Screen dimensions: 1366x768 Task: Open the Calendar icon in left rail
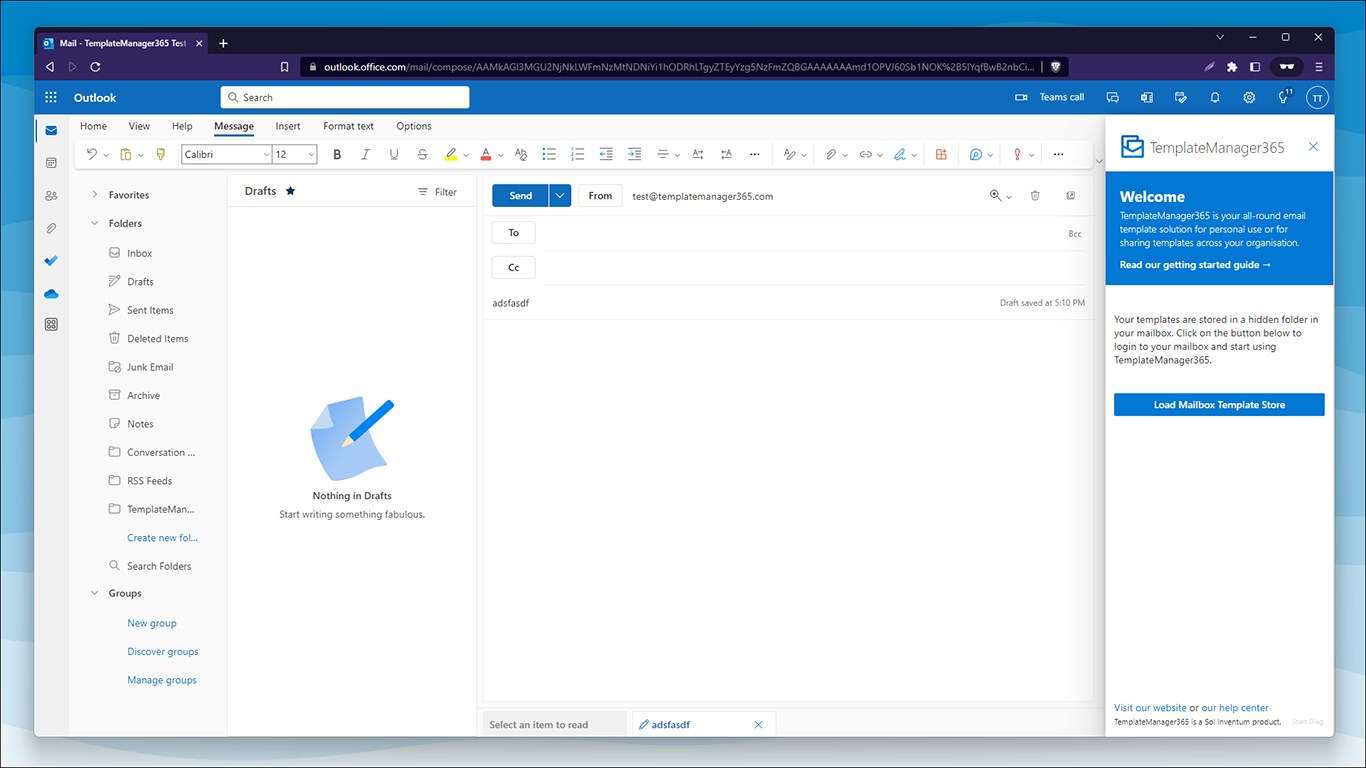(51, 162)
